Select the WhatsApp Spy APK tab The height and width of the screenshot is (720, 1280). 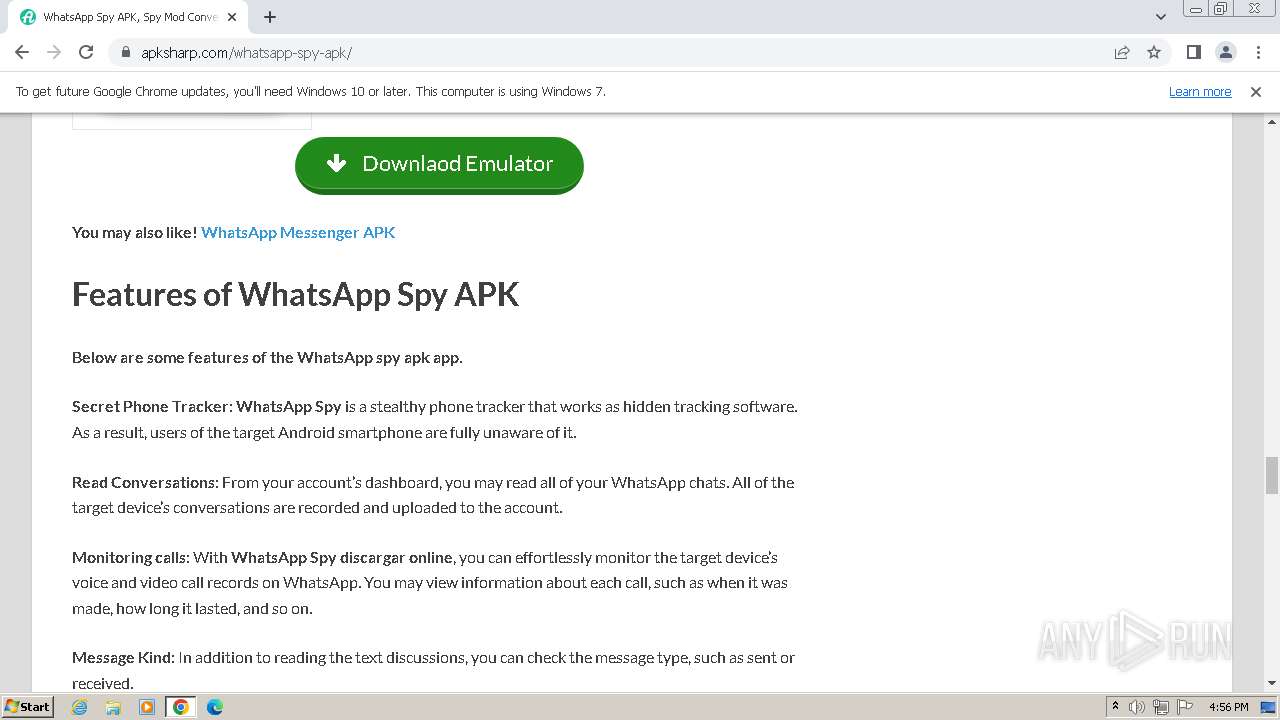pyautogui.click(x=130, y=17)
